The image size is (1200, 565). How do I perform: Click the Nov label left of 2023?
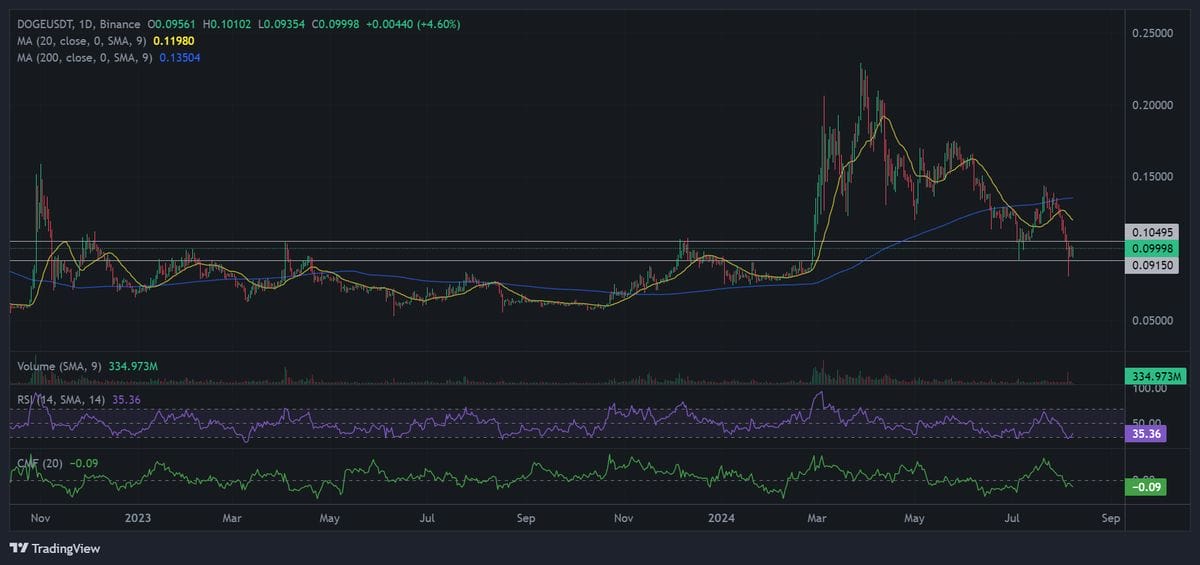tap(41, 519)
